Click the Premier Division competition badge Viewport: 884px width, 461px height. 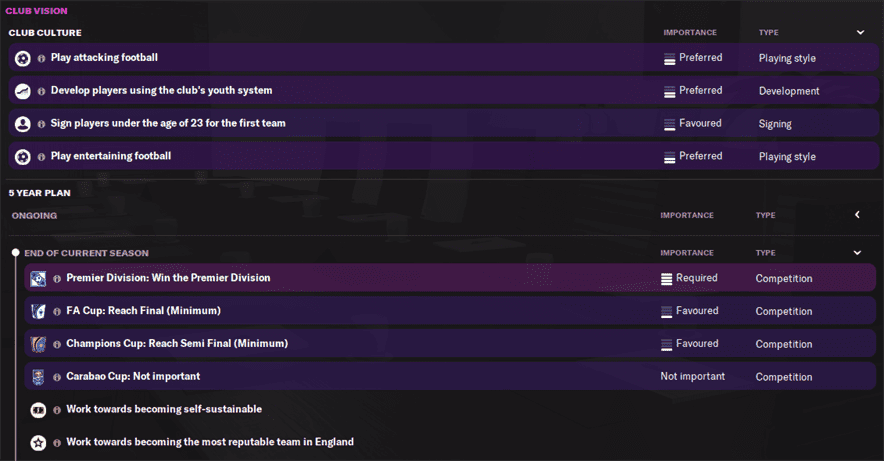point(38,278)
